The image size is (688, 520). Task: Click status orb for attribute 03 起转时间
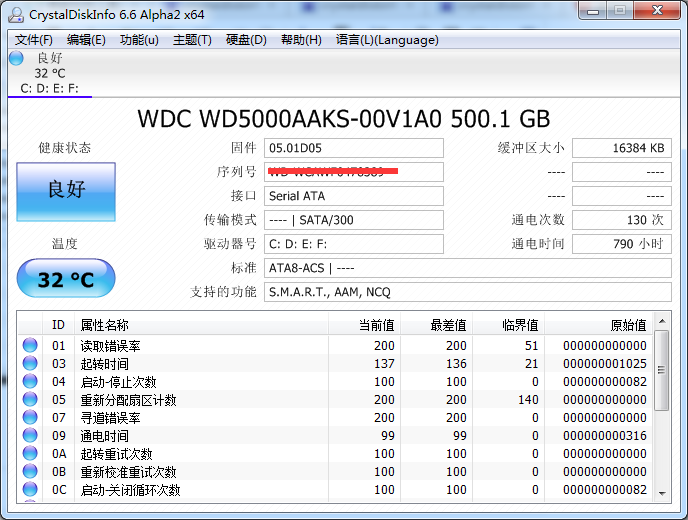[x=30, y=363]
